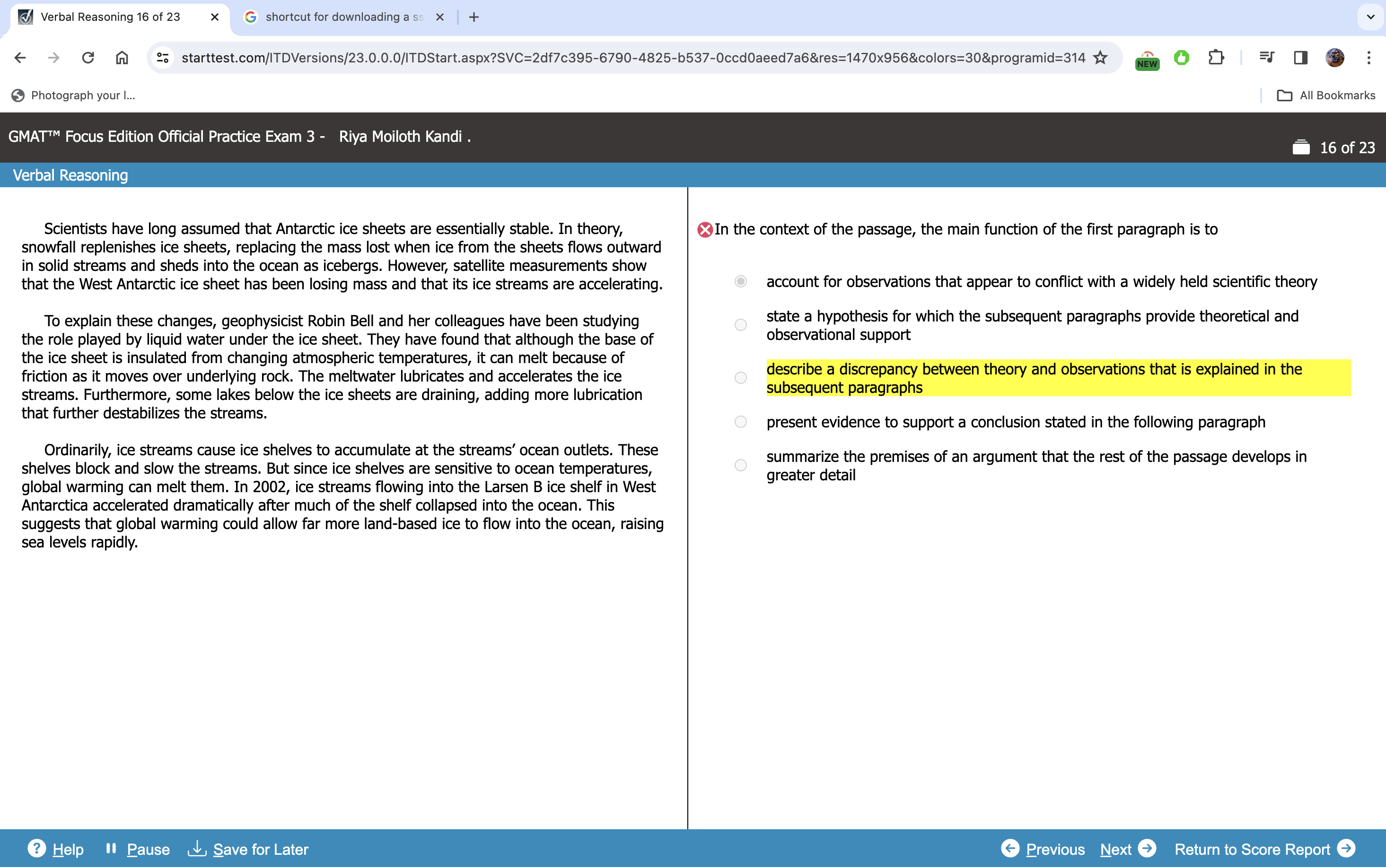Click the browser reload icon
Viewport: 1386px width, 868px height.
tap(88, 57)
